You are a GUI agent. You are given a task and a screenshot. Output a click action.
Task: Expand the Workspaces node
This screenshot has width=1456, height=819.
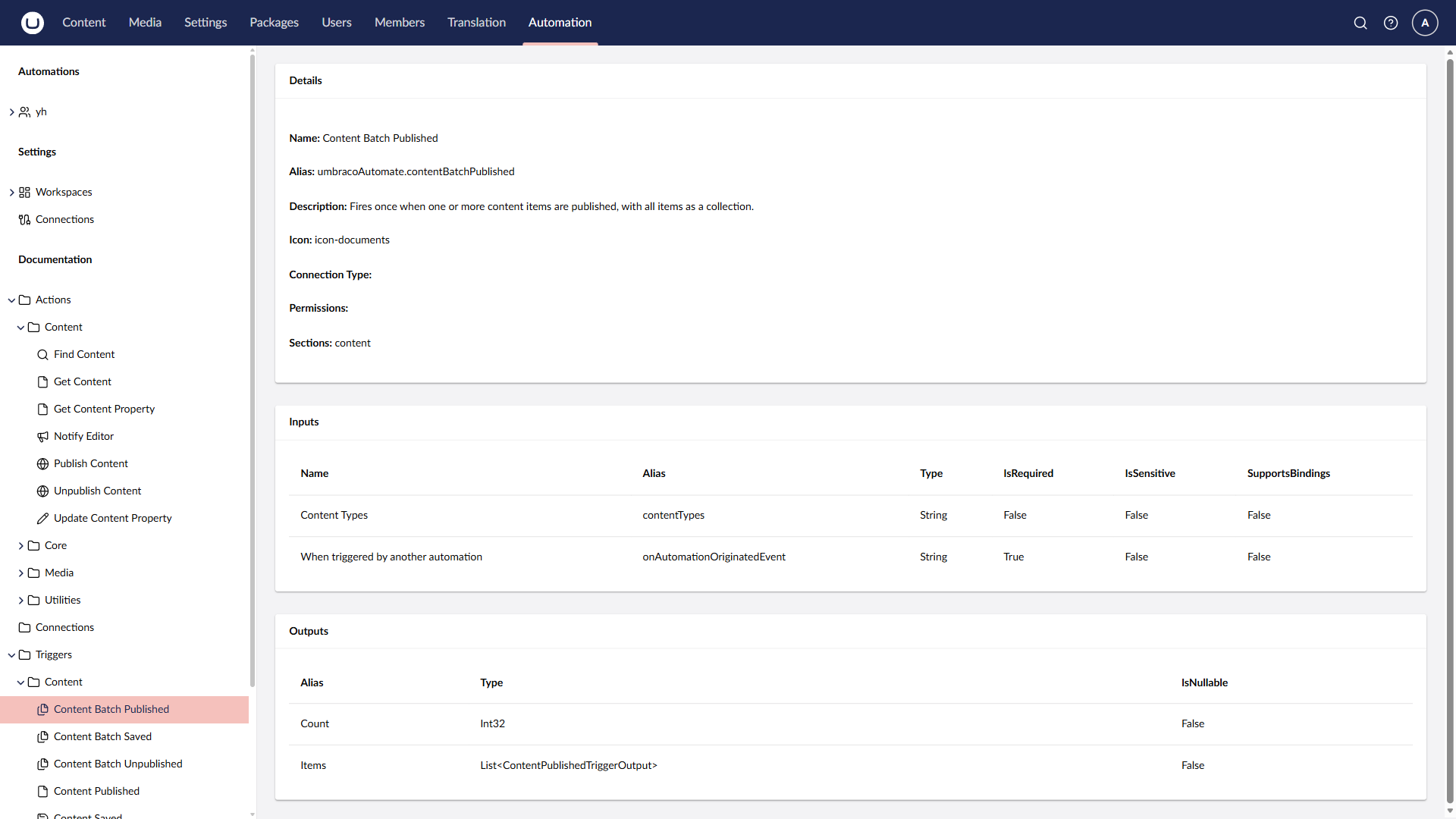point(11,193)
